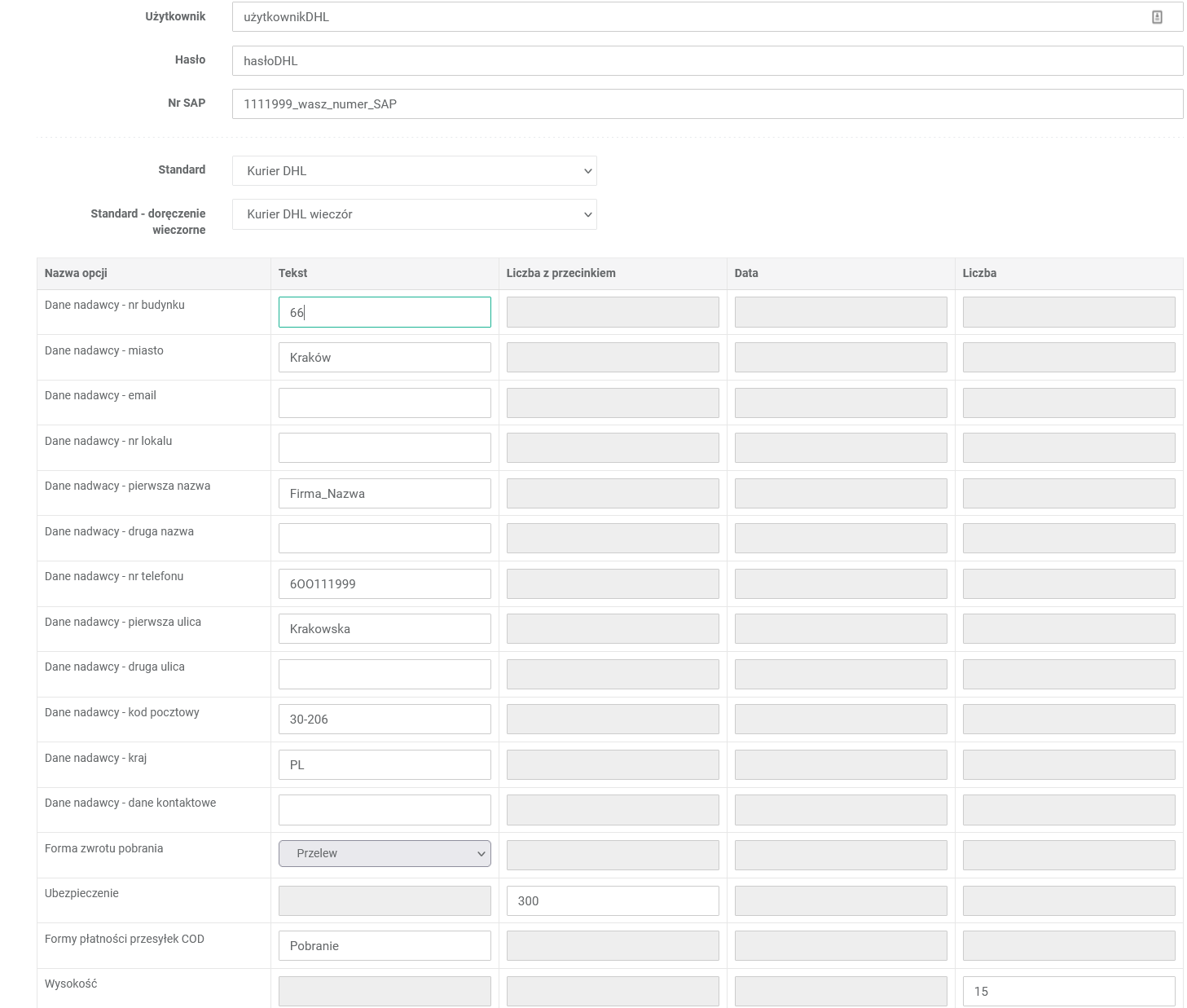The height and width of the screenshot is (1008, 1187).
Task: Click the sender nr budynku text field
Action: click(385, 312)
